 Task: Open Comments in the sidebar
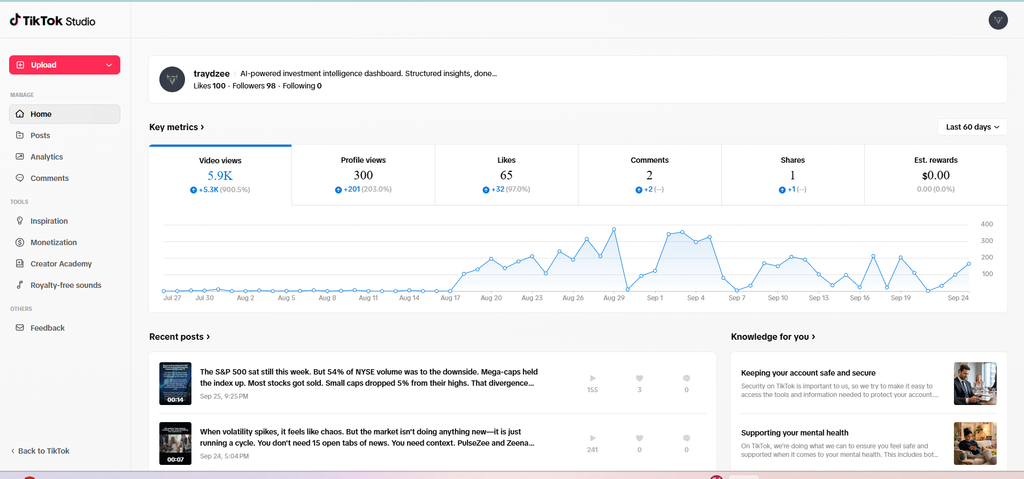point(65,178)
